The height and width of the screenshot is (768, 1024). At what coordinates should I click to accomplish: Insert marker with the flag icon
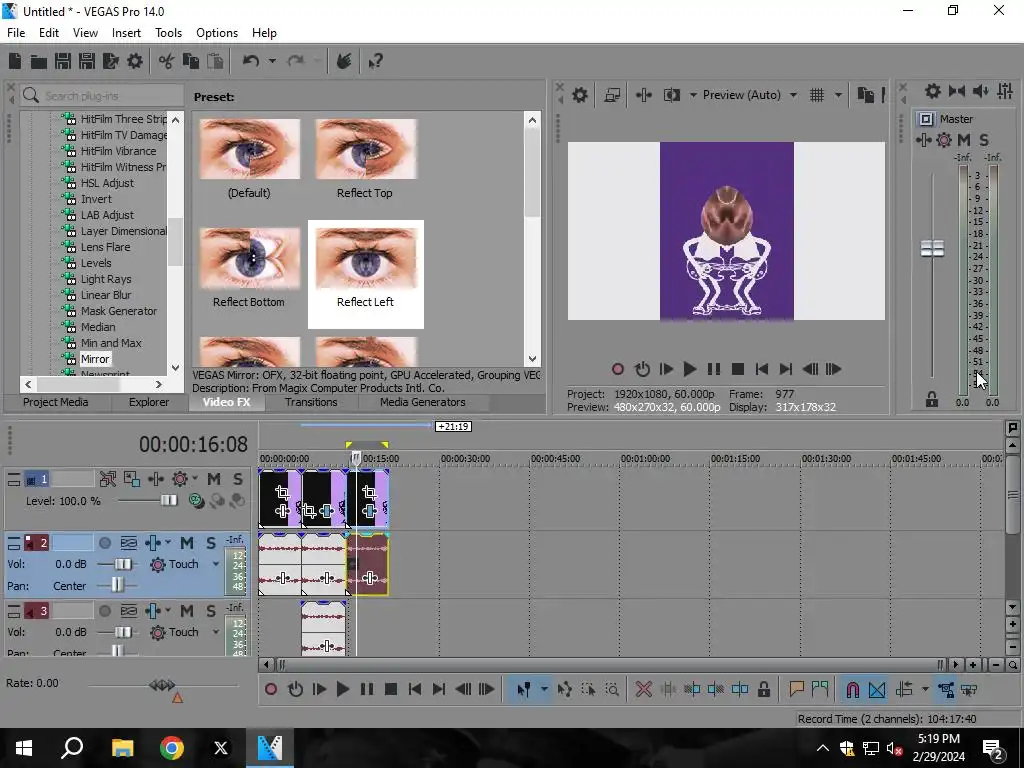(x=796, y=690)
